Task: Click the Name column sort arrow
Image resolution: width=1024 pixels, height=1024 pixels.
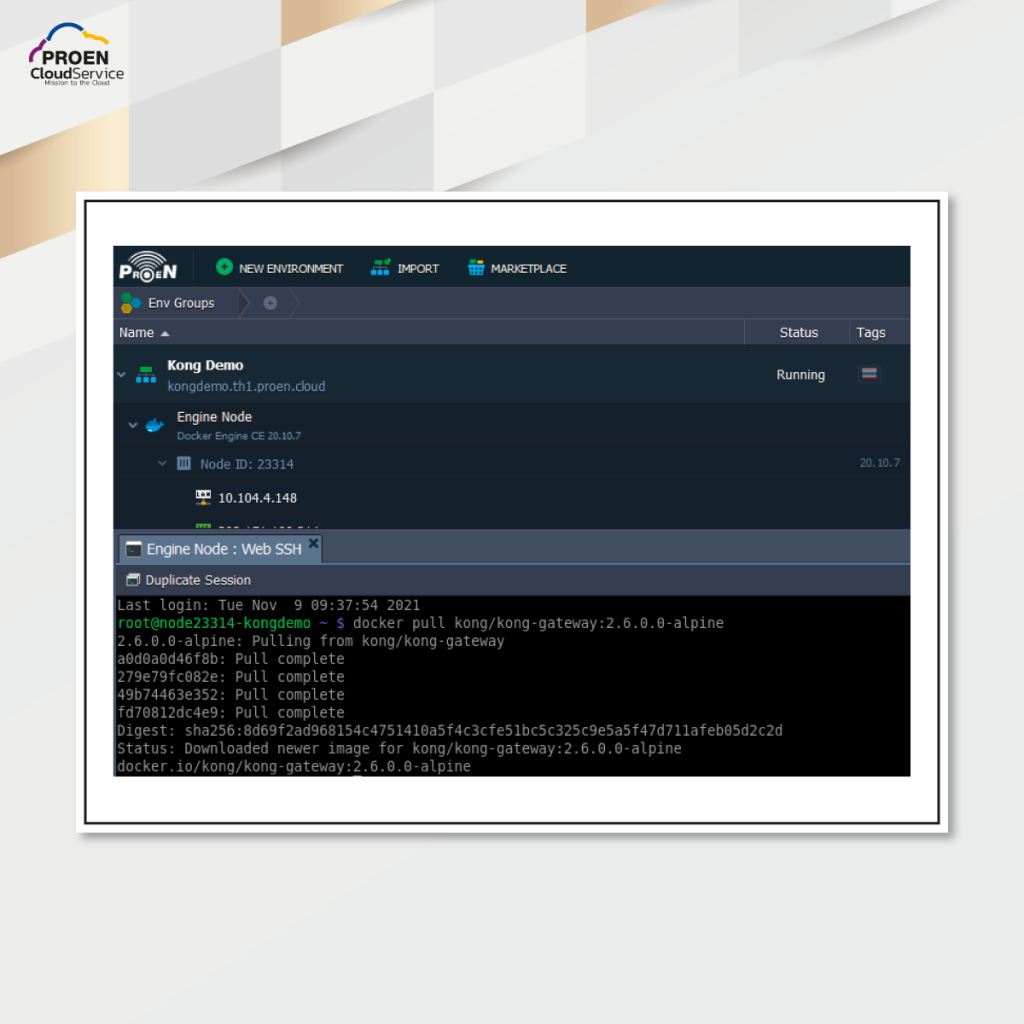Action: (x=165, y=334)
